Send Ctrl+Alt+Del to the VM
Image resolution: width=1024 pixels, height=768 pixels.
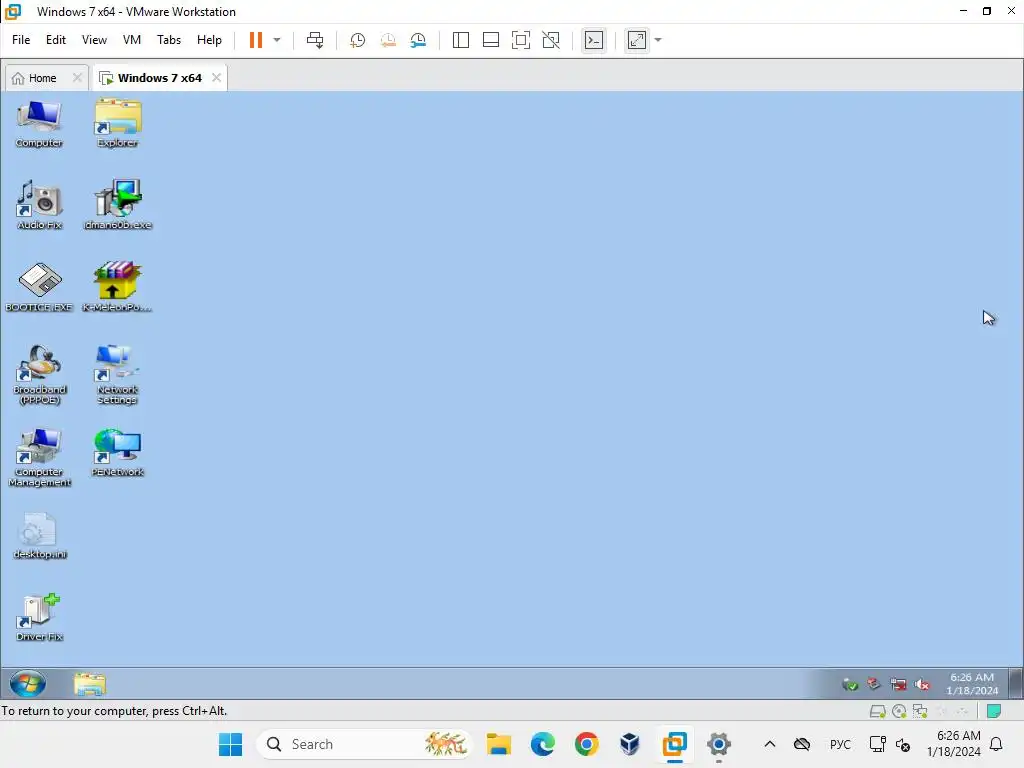click(x=315, y=40)
